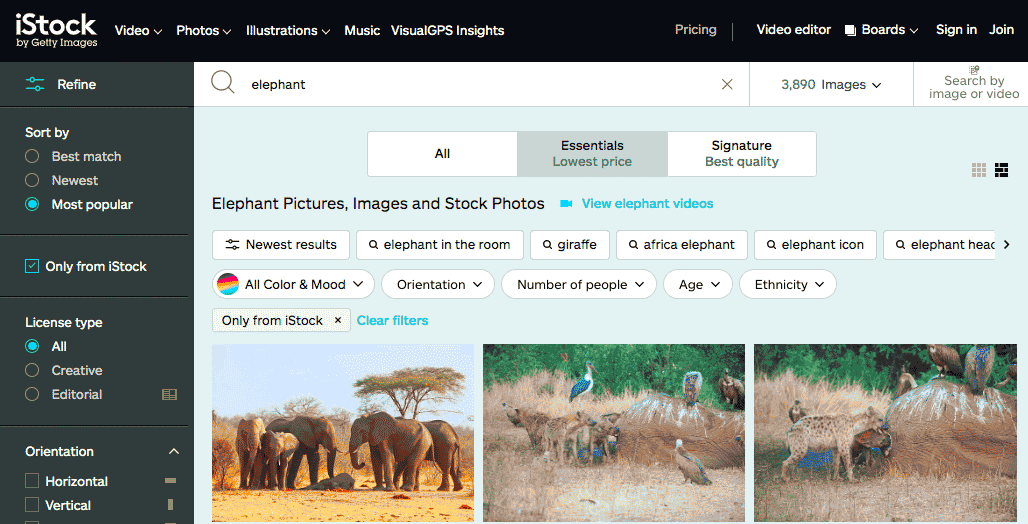Viewport: 1028px width, 524px height.
Task: Clear the search field with X icon
Action: 727,85
